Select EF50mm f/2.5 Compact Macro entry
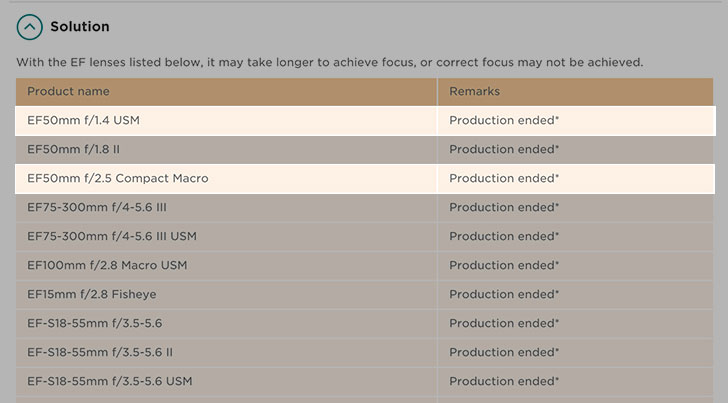The image size is (728, 403). (x=117, y=178)
